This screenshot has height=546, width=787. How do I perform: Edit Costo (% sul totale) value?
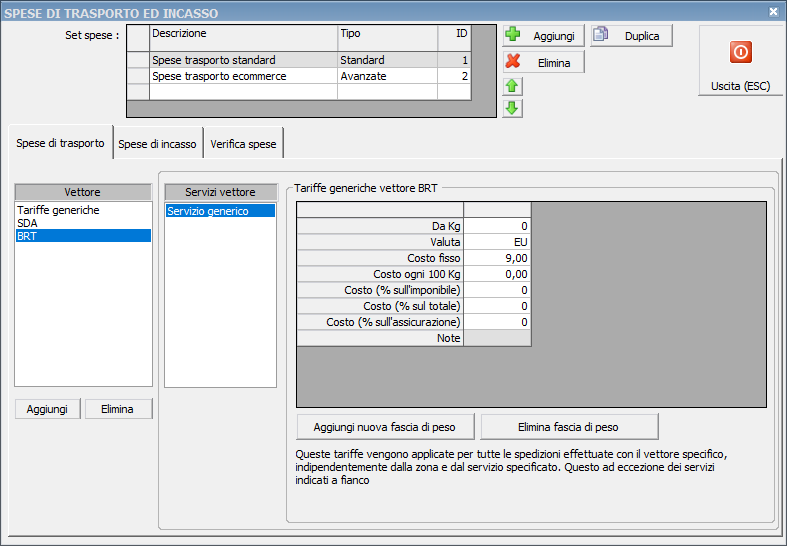click(497, 306)
